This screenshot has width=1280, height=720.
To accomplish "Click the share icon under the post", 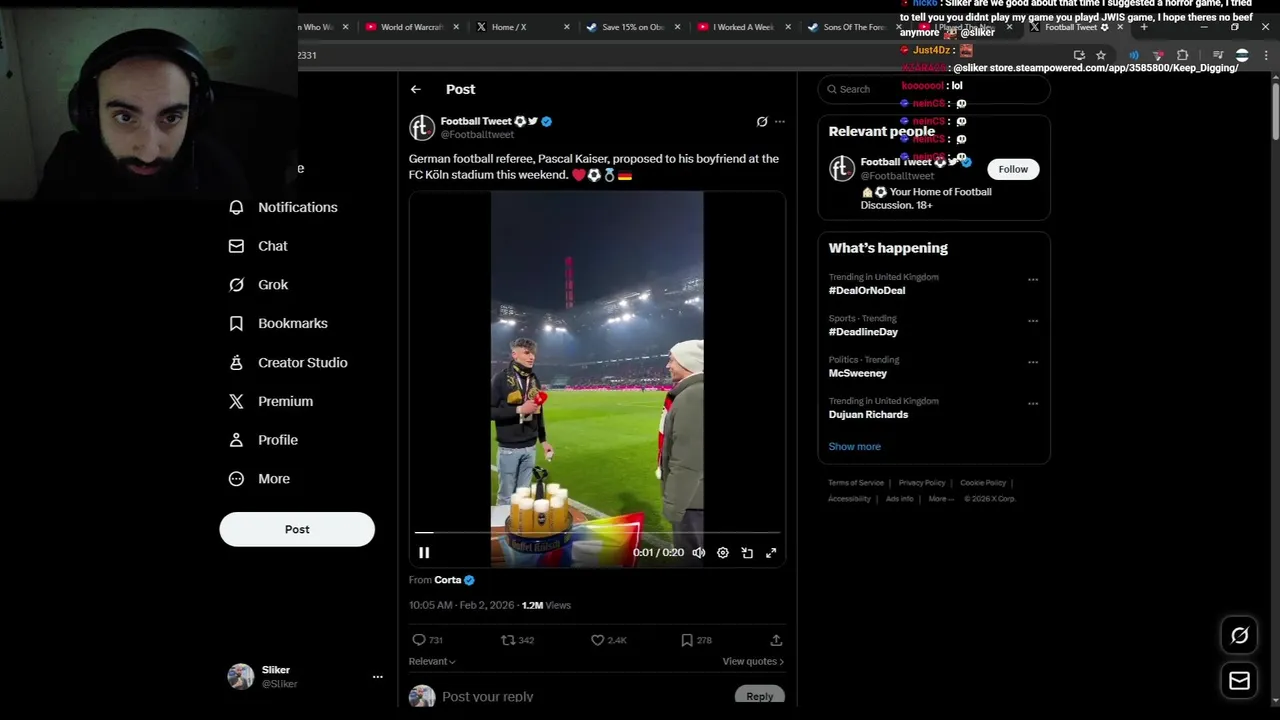I will [776, 640].
